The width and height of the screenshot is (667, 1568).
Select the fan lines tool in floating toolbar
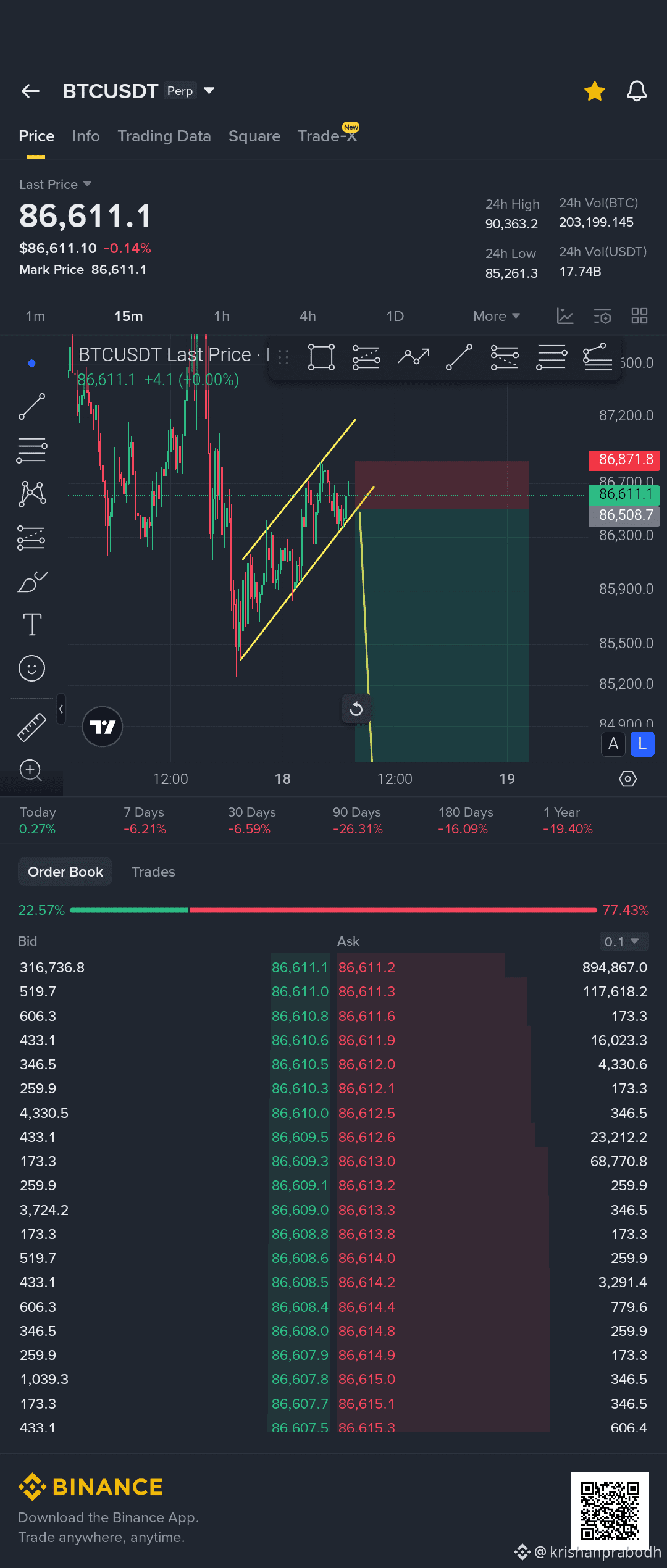pyautogui.click(x=597, y=357)
